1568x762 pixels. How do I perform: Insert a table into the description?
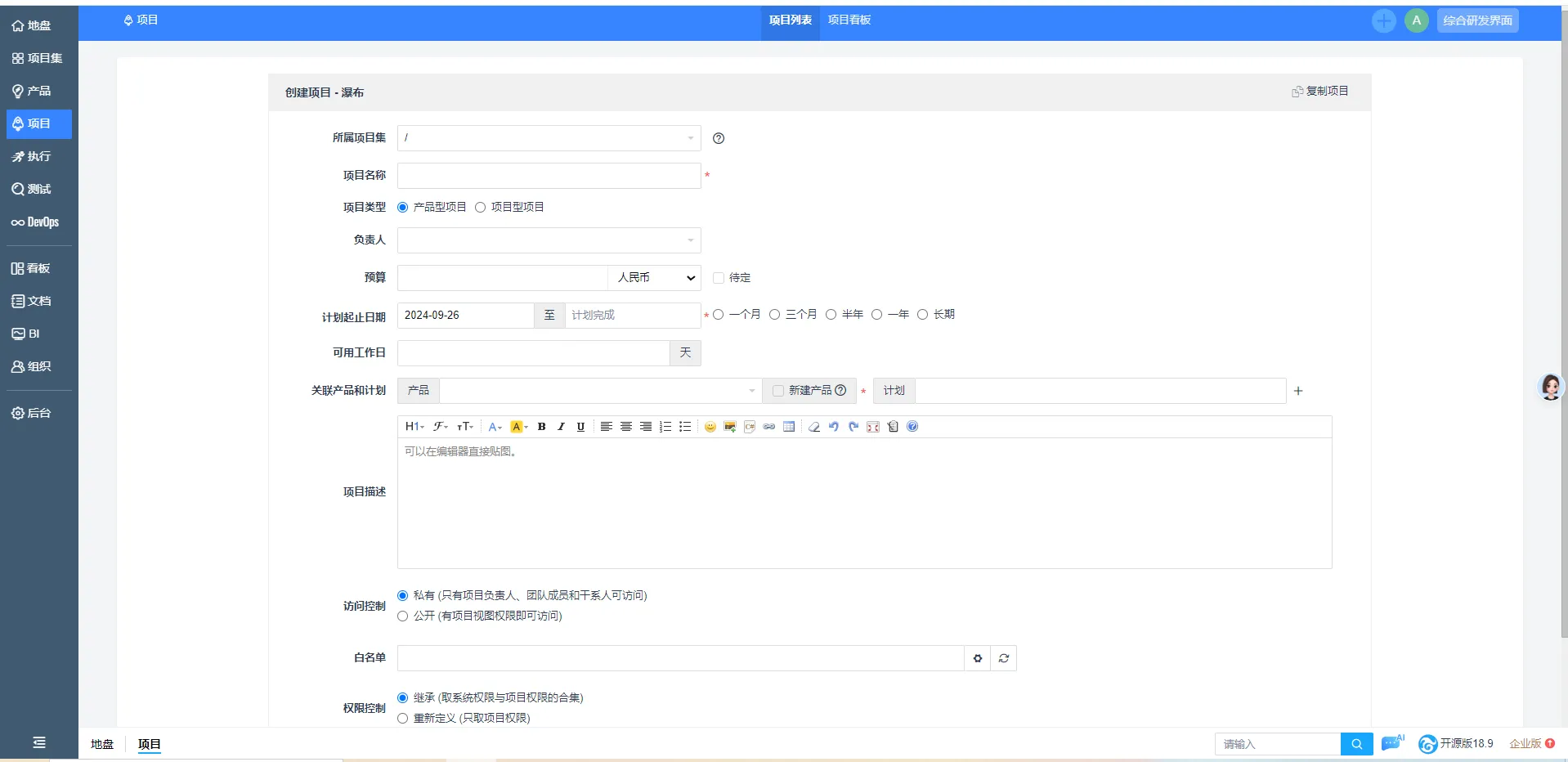[789, 427]
